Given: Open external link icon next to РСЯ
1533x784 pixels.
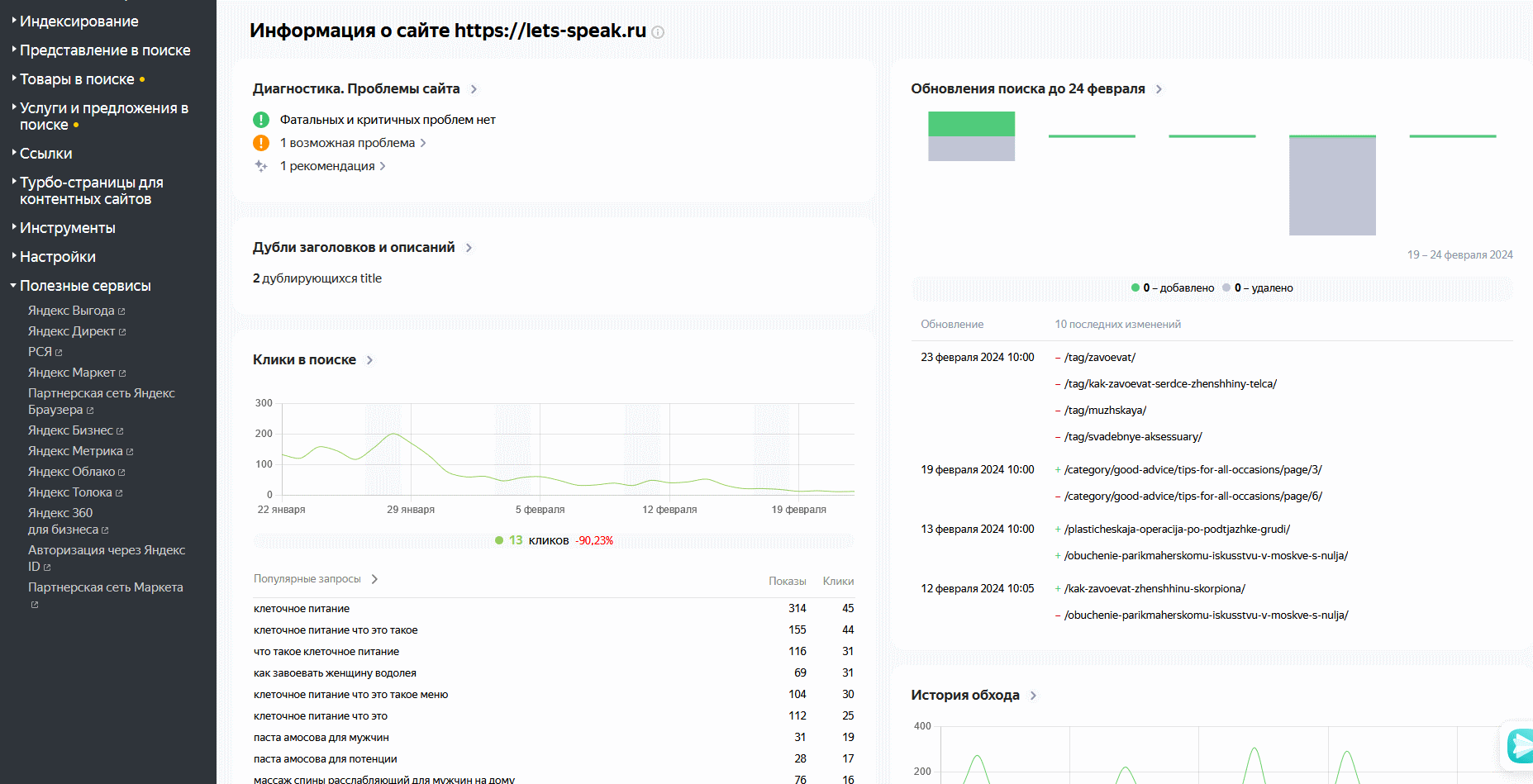Looking at the screenshot, I should point(59,353).
